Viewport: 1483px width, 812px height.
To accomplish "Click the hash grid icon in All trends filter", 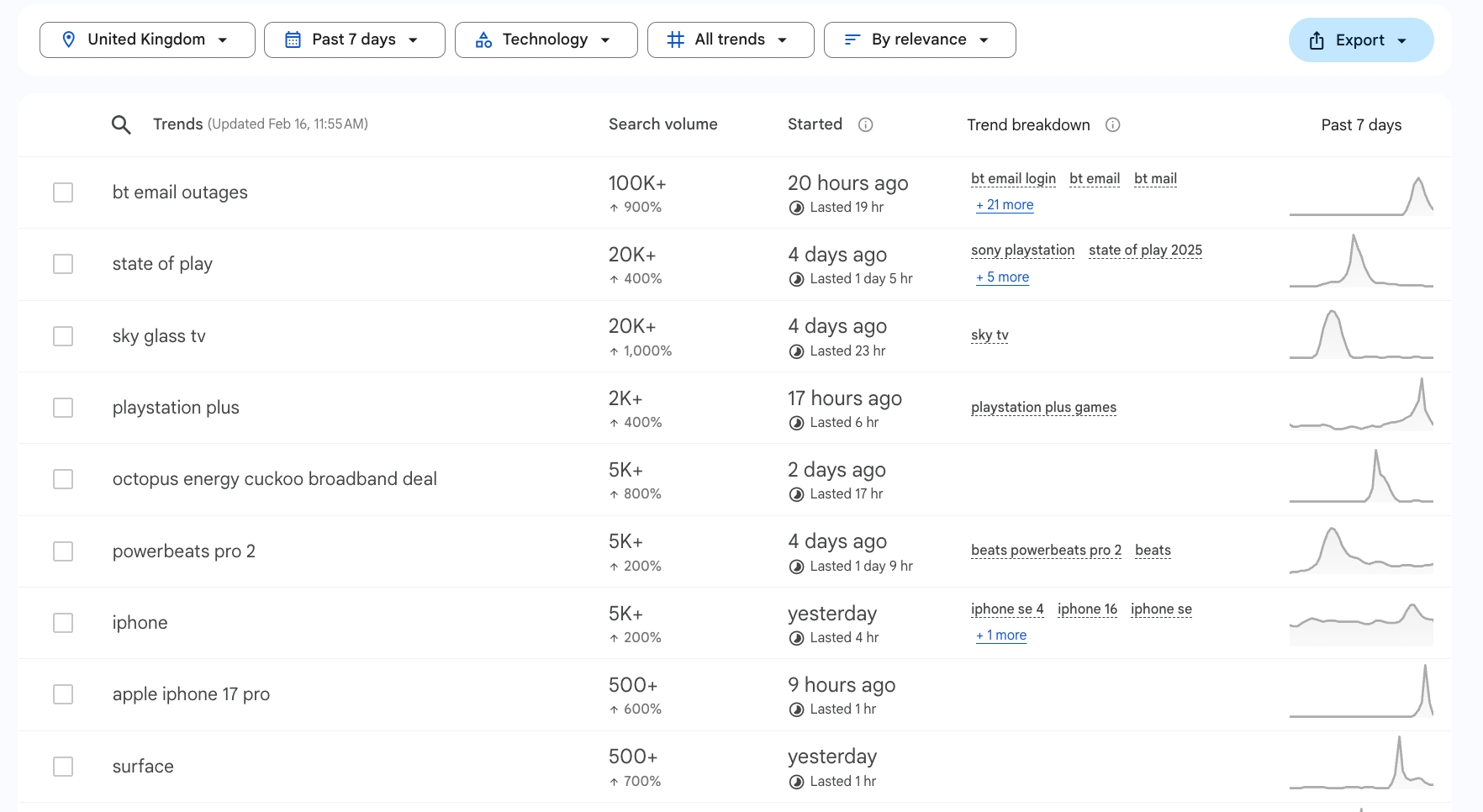I will point(675,40).
